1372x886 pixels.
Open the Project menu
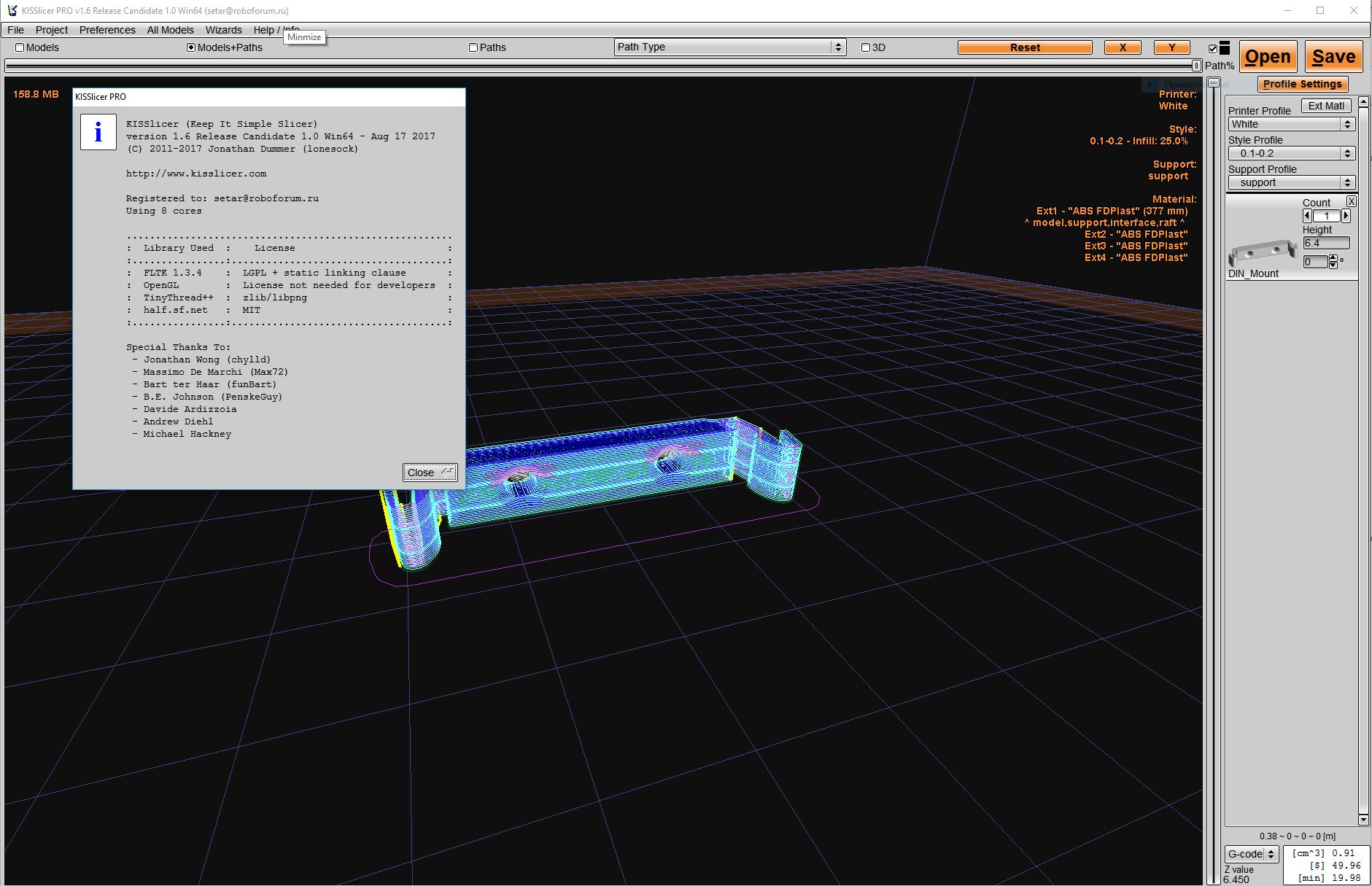pos(51,30)
